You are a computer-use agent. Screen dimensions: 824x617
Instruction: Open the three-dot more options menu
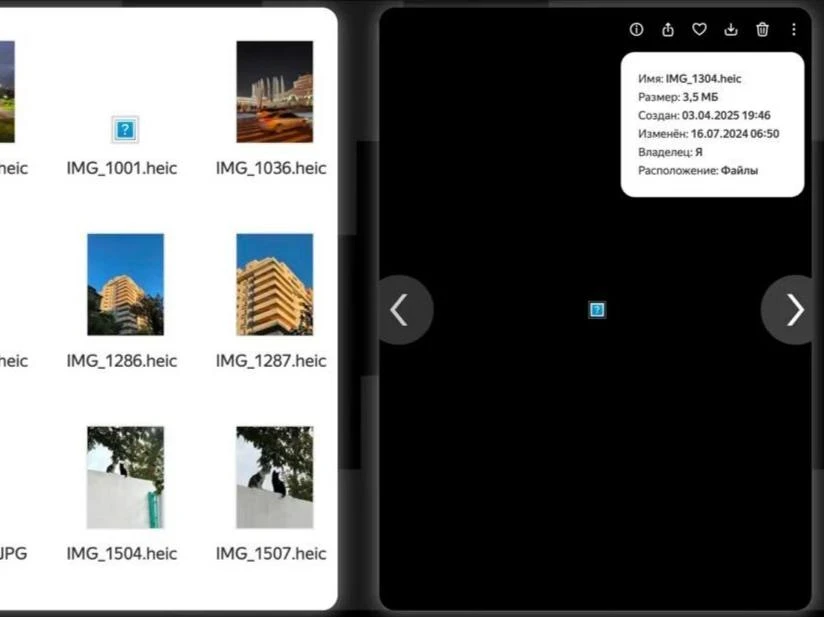(x=794, y=29)
